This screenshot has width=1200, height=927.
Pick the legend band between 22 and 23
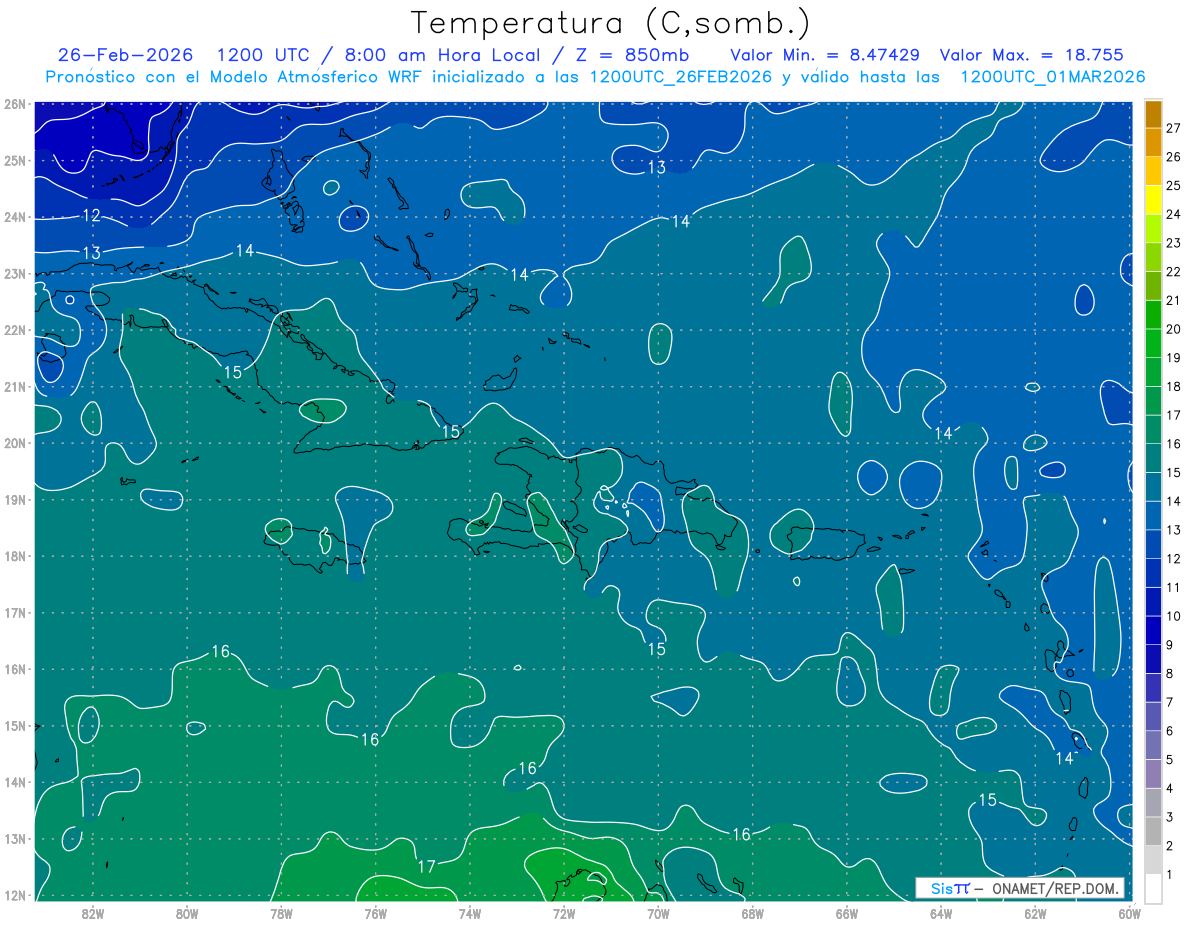(x=1153, y=257)
